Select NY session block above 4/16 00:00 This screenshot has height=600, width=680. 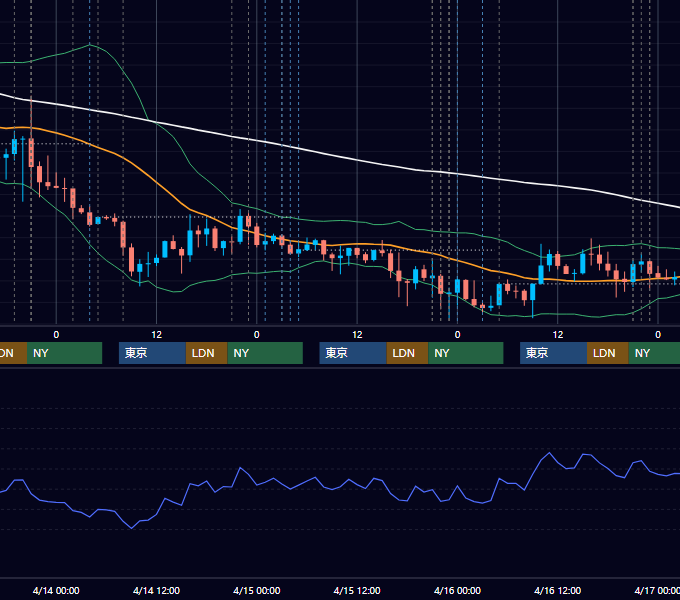tap(466, 353)
